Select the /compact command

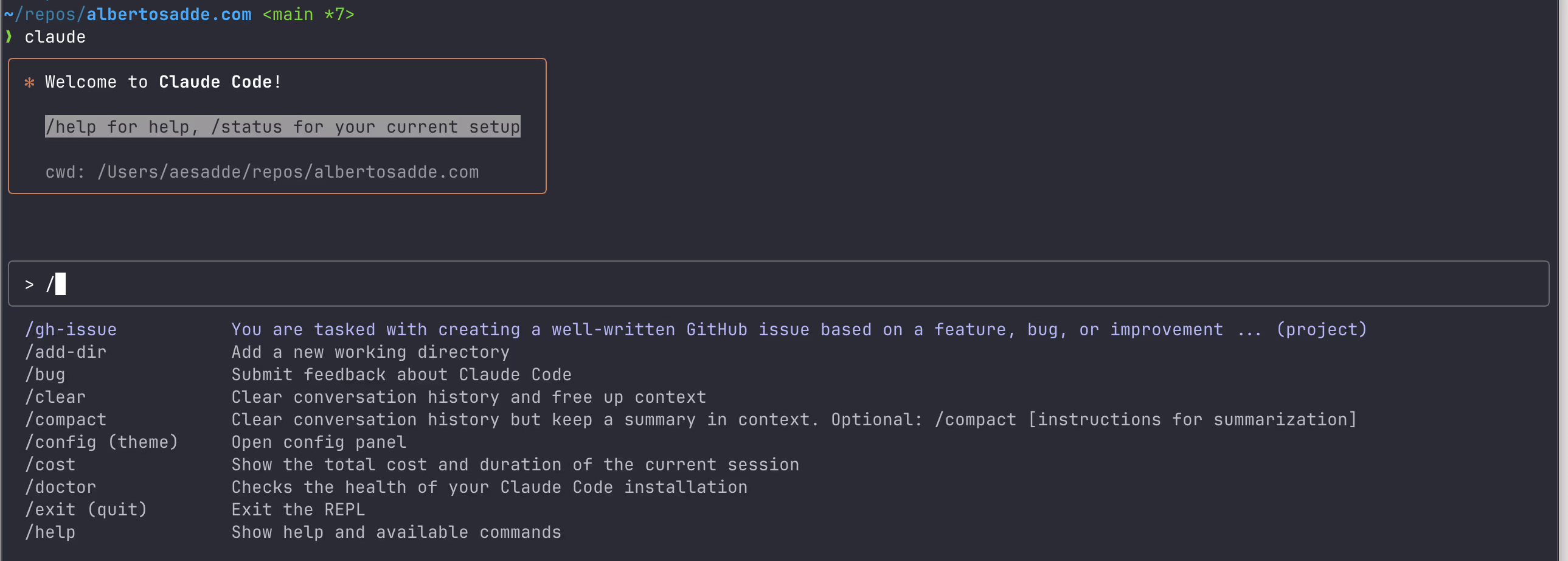(x=66, y=420)
